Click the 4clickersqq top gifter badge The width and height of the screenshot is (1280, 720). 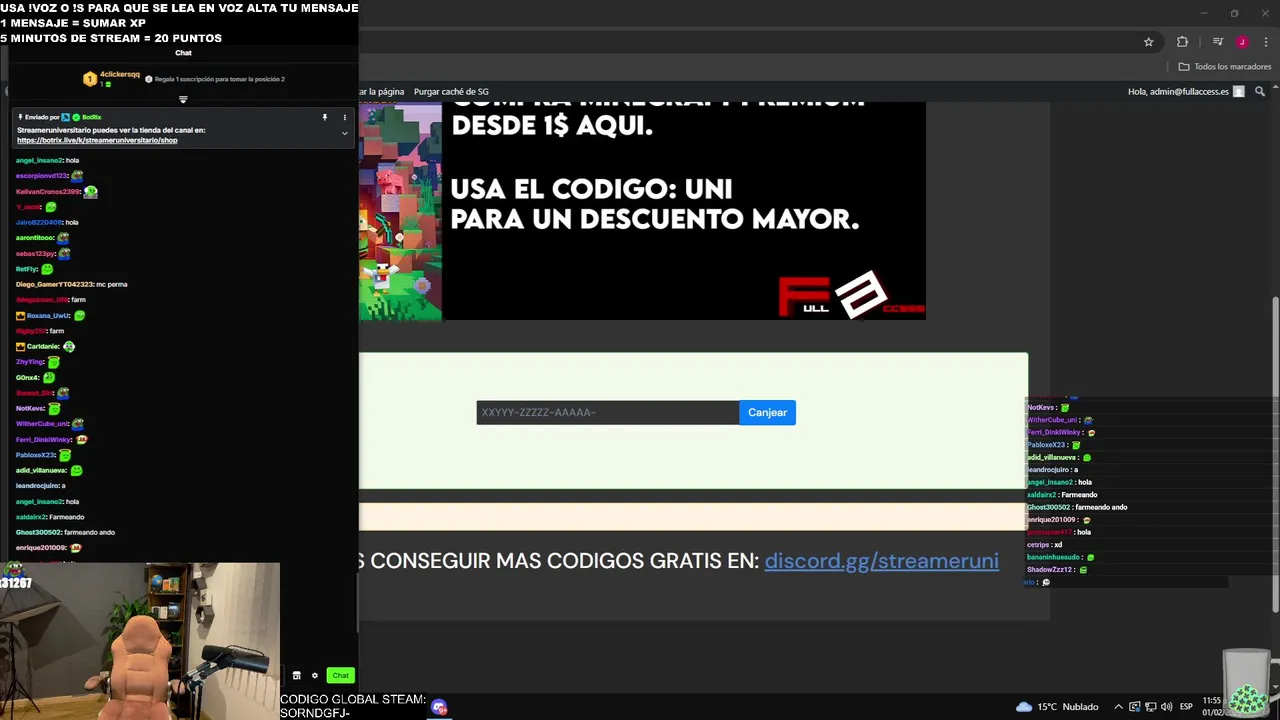[x=112, y=78]
